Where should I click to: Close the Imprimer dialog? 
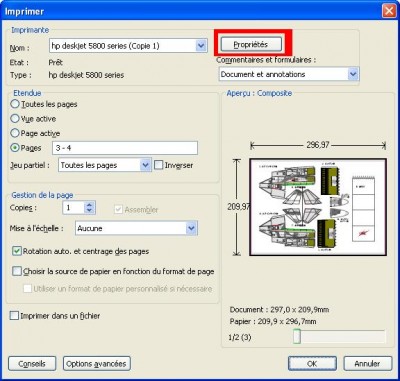tap(389, 11)
